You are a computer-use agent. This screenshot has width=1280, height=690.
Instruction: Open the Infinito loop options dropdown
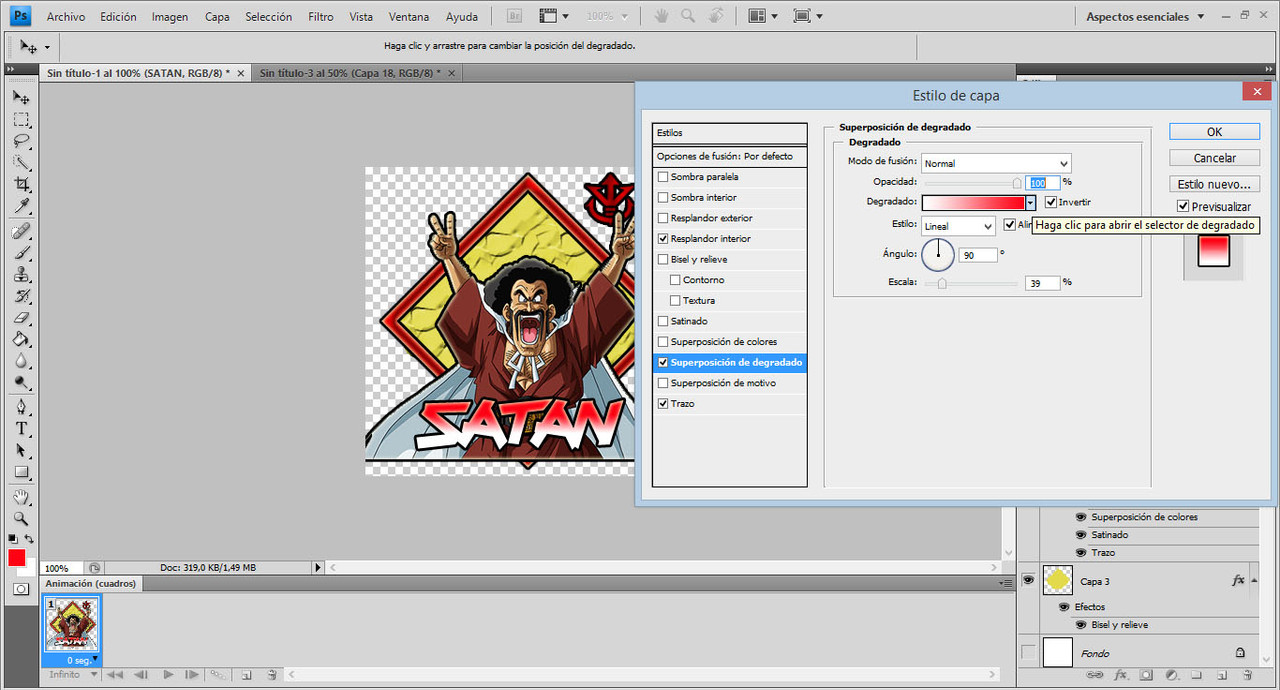73,675
